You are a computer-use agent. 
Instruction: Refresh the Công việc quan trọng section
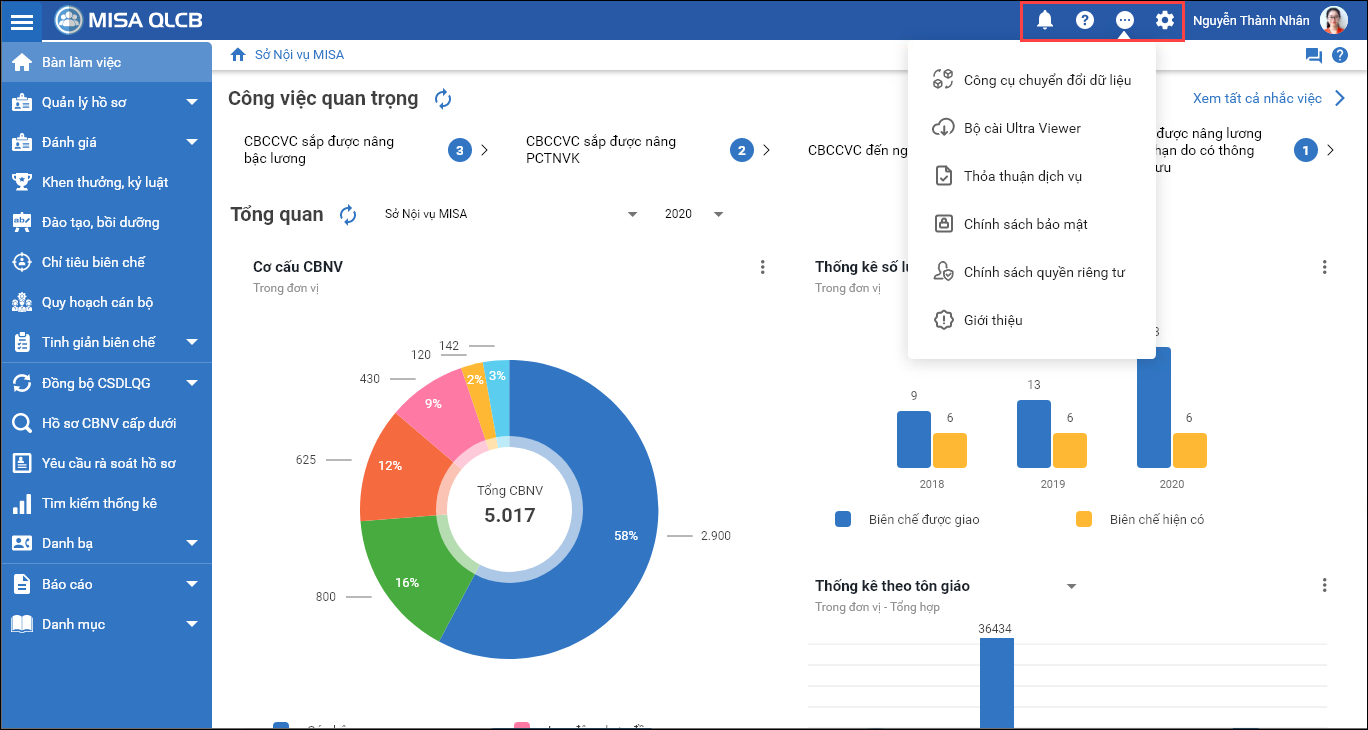[x=443, y=98]
